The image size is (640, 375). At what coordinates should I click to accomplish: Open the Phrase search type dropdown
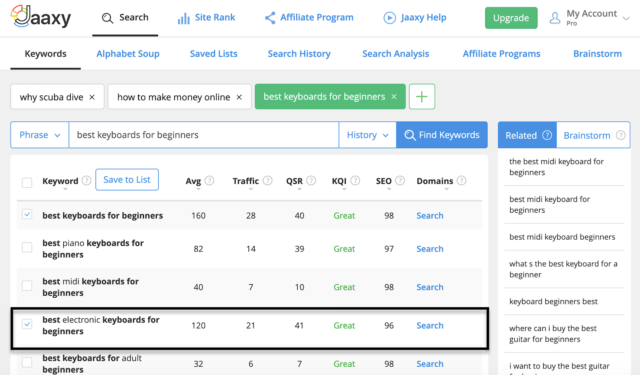[x=40, y=135]
